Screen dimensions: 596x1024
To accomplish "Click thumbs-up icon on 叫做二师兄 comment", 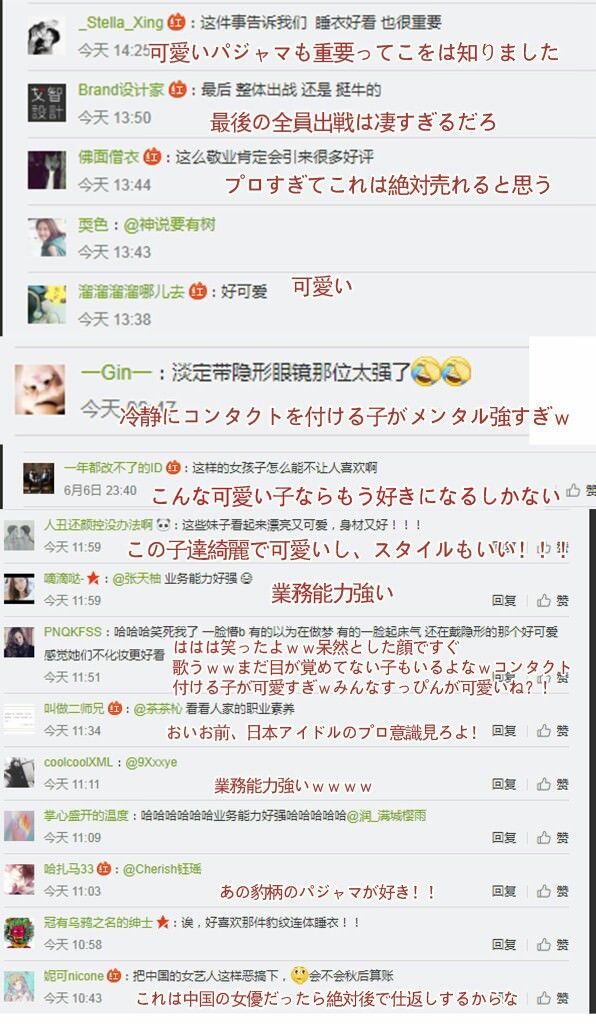I will pos(543,731).
